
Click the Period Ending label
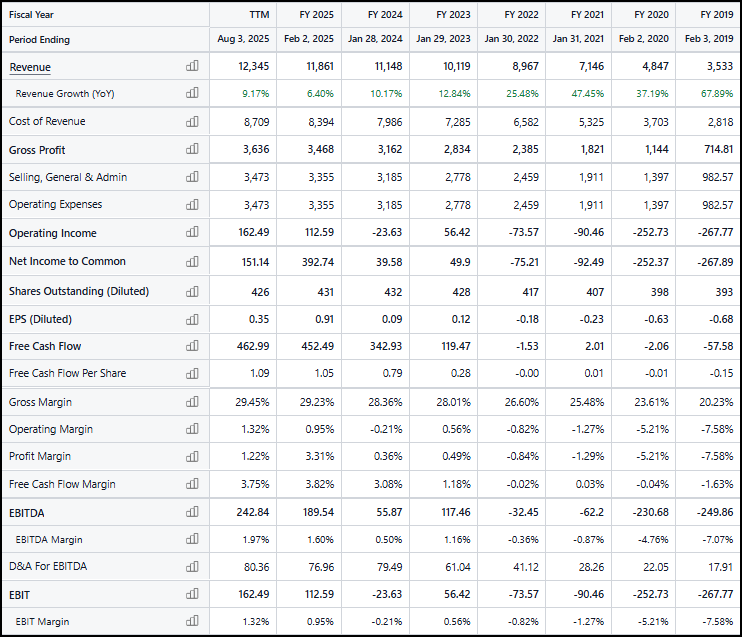coord(39,40)
